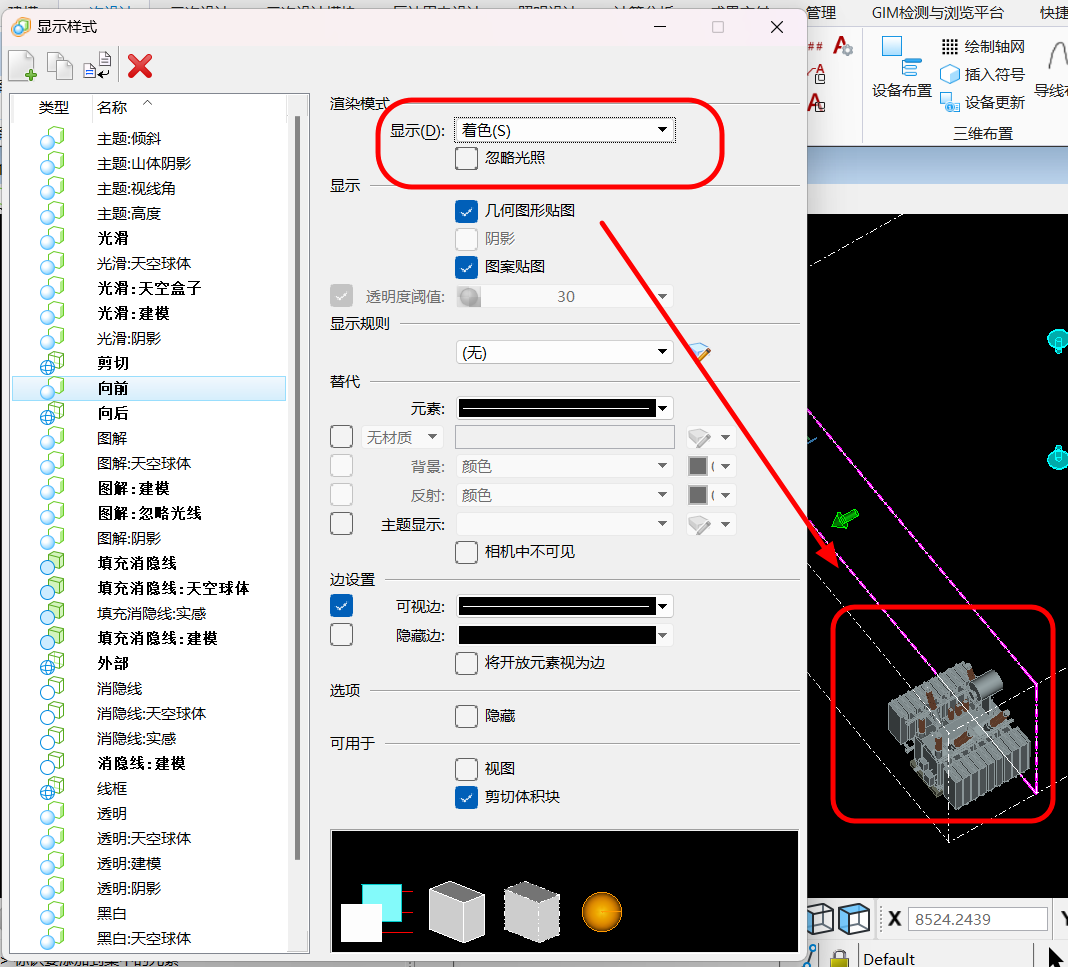Open the 显示(D) 着色 dropdown
Viewport: 1068px width, 967px height.
pyautogui.click(x=565, y=130)
